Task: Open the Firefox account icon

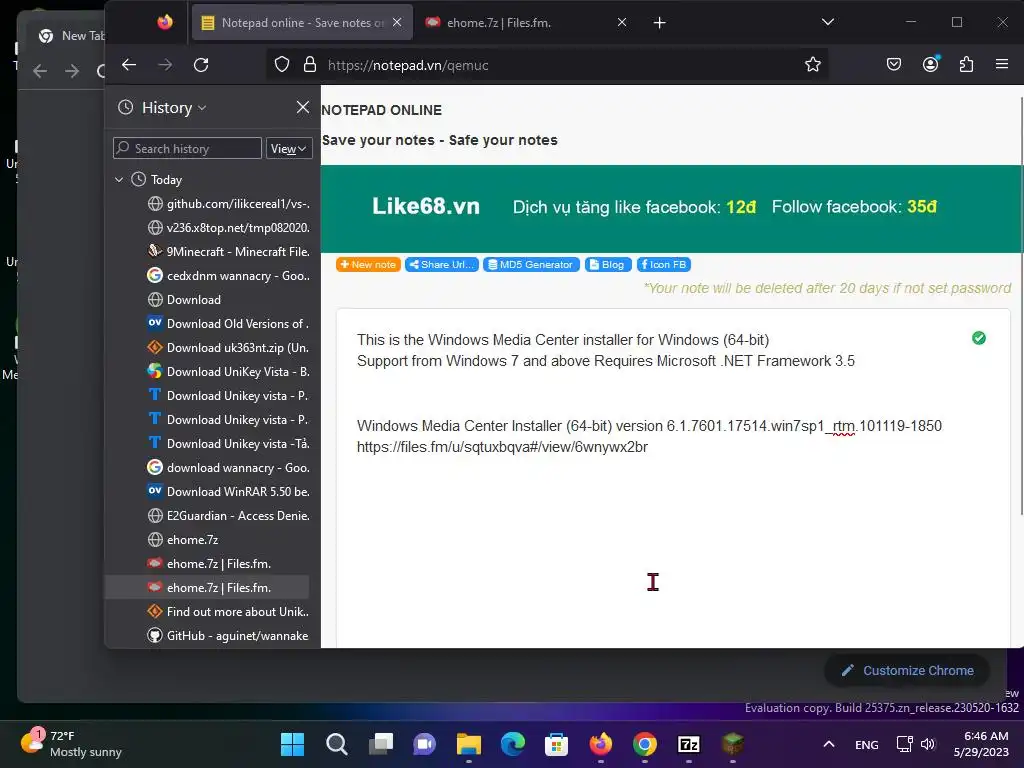Action: tap(931, 64)
